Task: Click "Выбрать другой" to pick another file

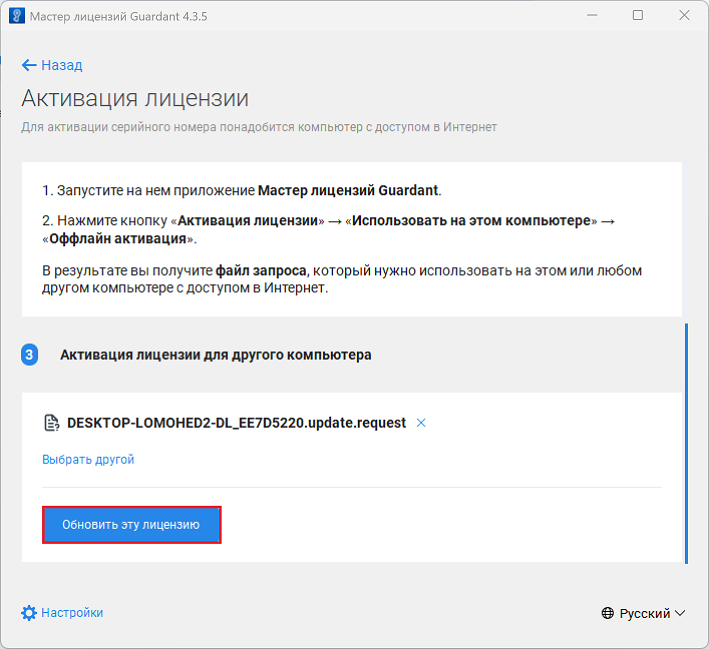Action: tap(88, 460)
